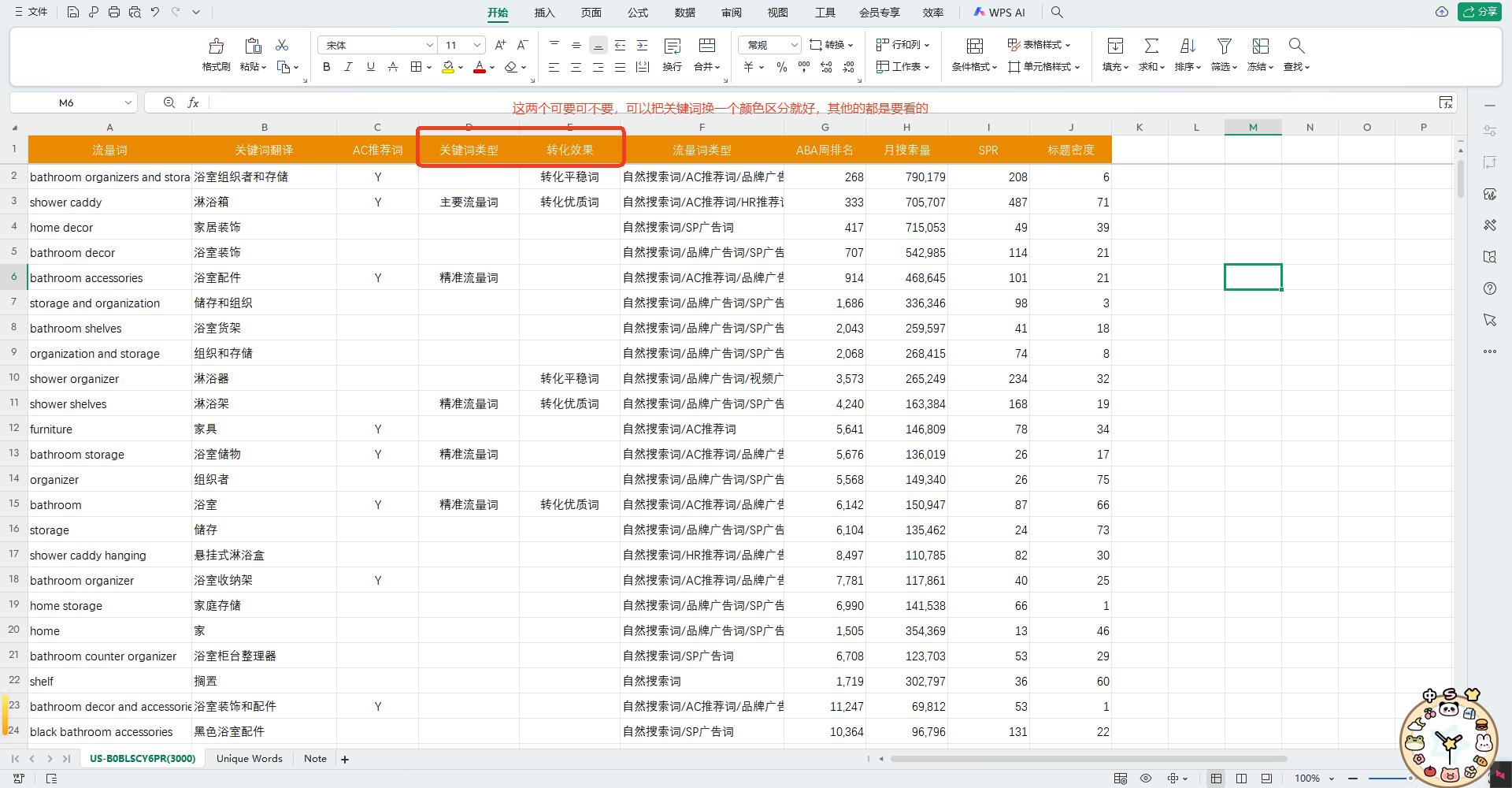Open WPS AI button
This screenshot has height=788, width=1512.
(x=999, y=13)
